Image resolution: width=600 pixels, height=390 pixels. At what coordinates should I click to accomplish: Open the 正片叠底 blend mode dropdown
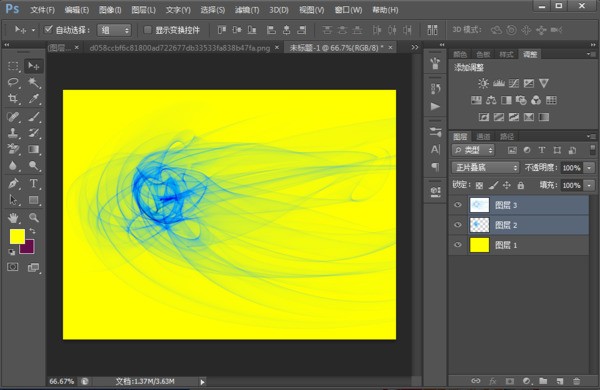click(x=485, y=168)
